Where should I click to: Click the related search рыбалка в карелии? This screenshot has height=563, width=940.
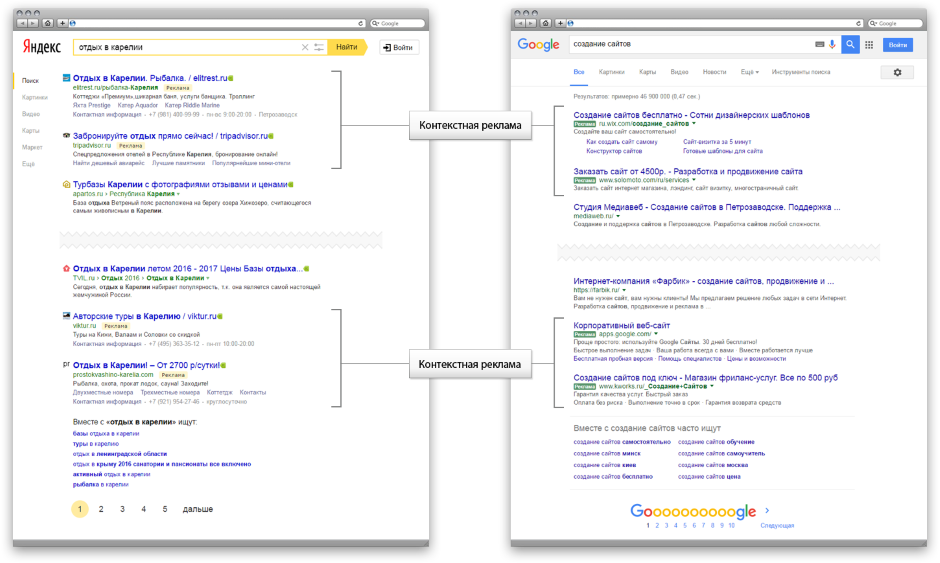[101, 484]
